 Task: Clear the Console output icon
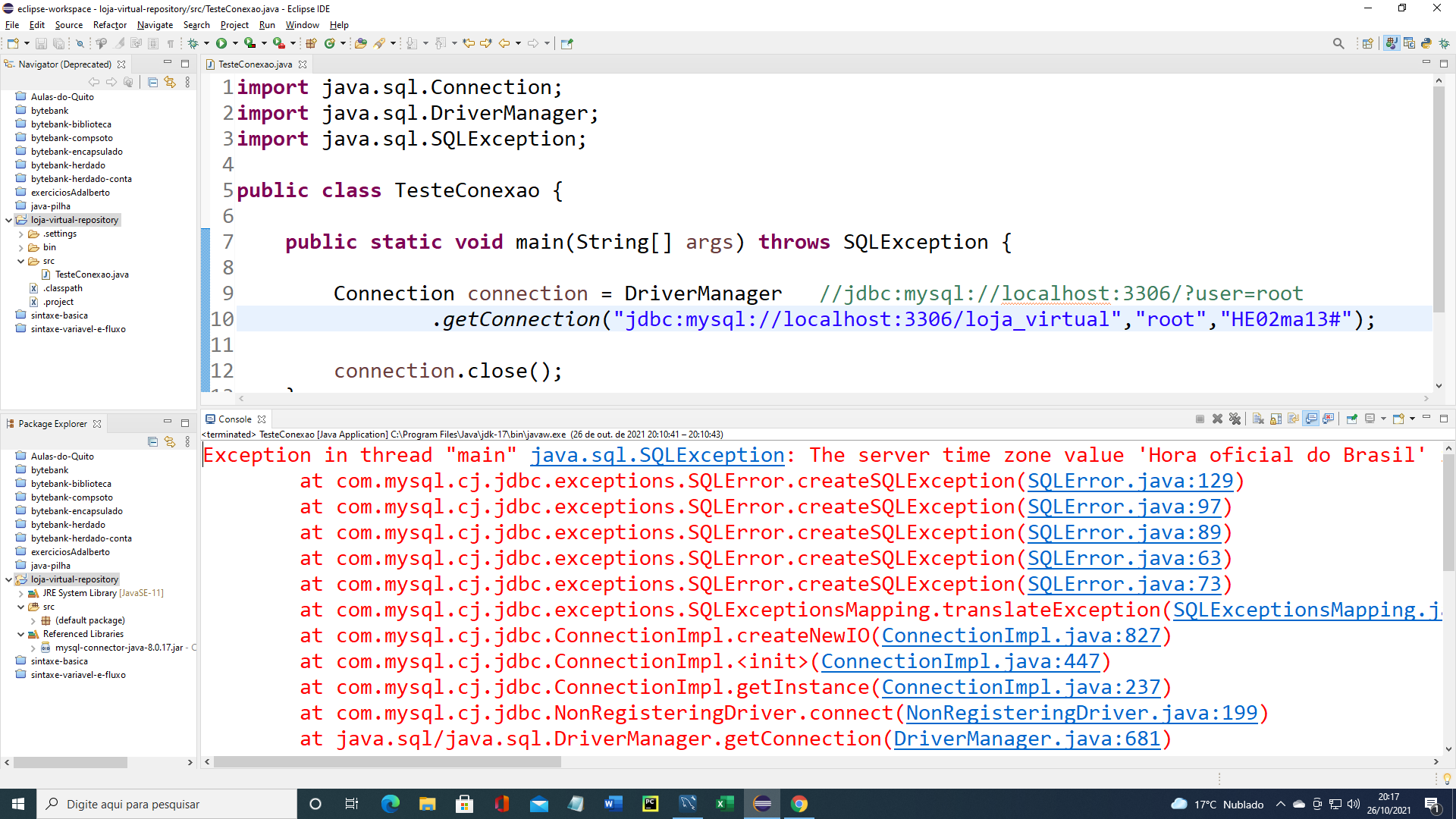click(1258, 419)
